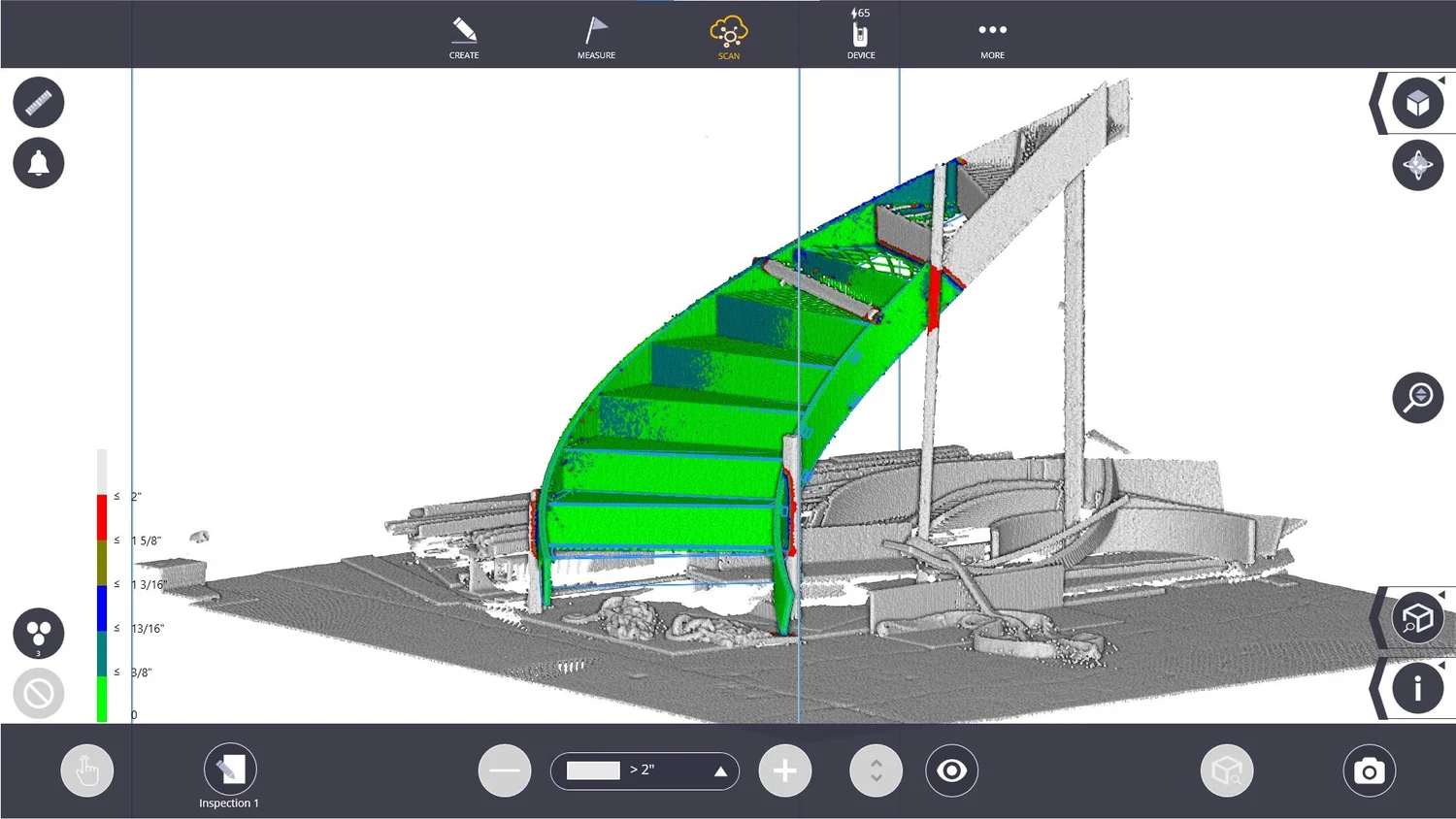Open the scan information panel

point(1416,688)
